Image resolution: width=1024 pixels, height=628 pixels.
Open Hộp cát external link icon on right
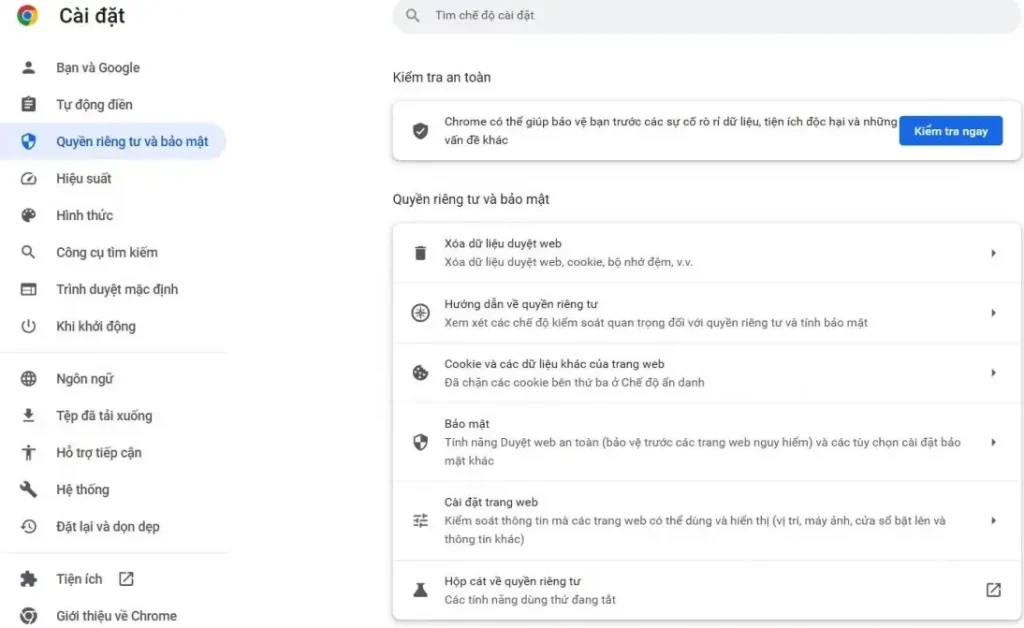click(x=993, y=590)
